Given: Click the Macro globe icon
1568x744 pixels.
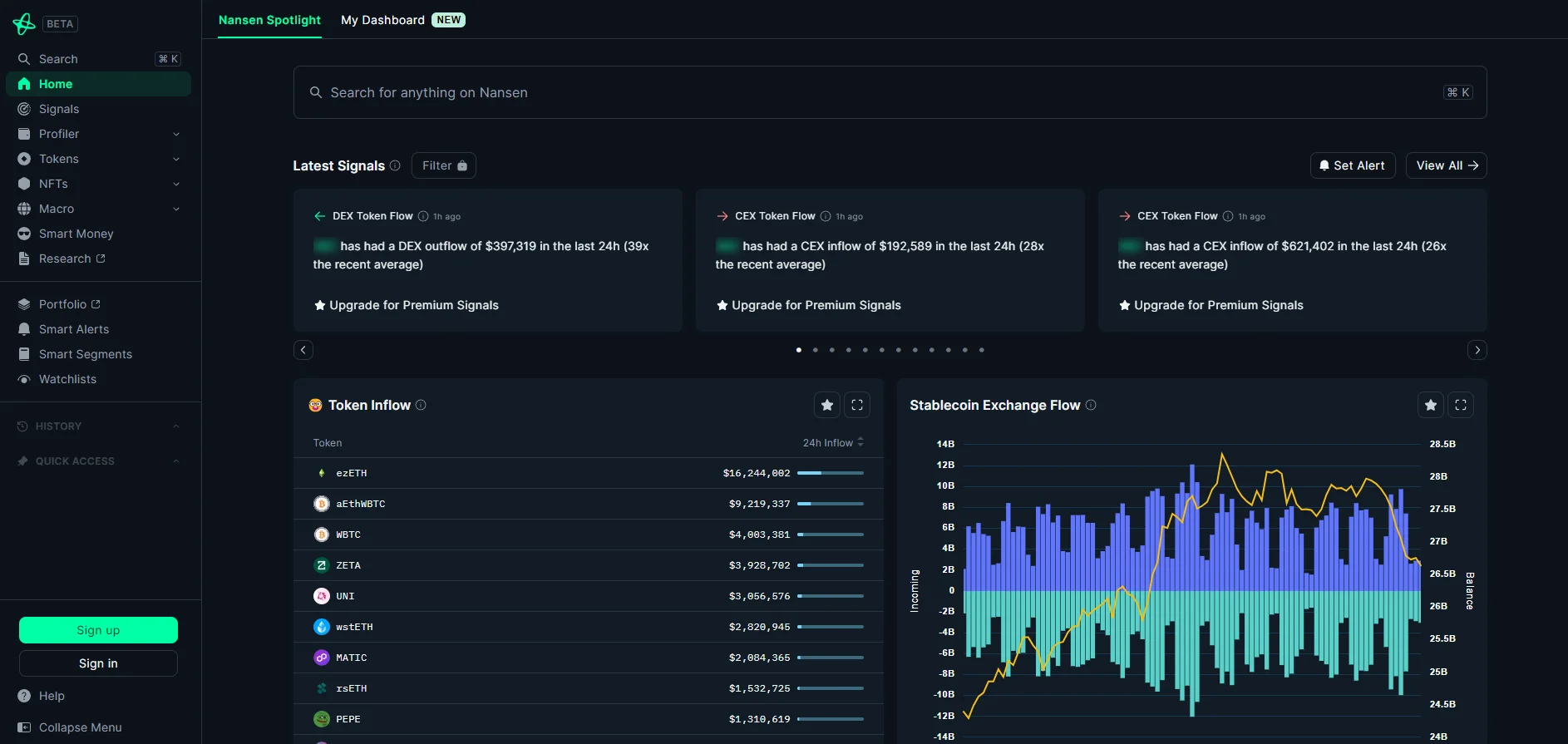Looking at the screenshot, I should click(x=24, y=209).
